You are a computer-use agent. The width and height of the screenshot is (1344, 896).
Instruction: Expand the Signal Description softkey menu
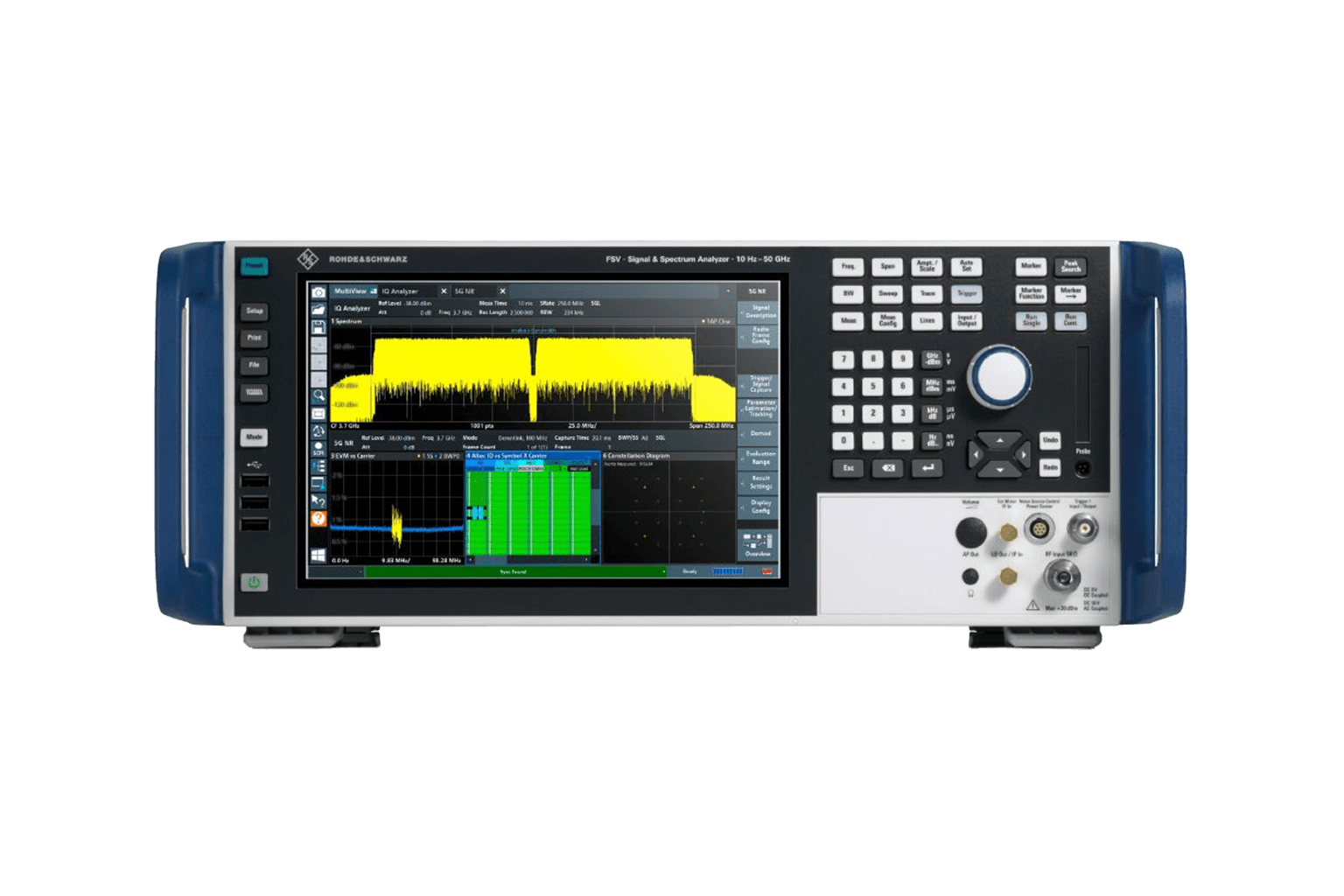coord(759,311)
